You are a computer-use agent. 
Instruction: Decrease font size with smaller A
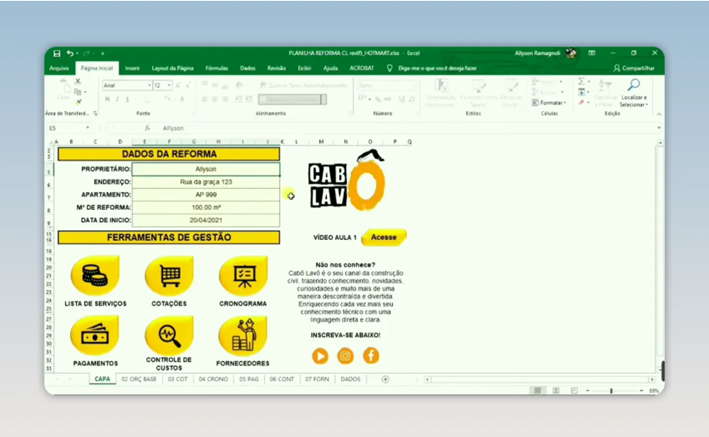[x=188, y=86]
